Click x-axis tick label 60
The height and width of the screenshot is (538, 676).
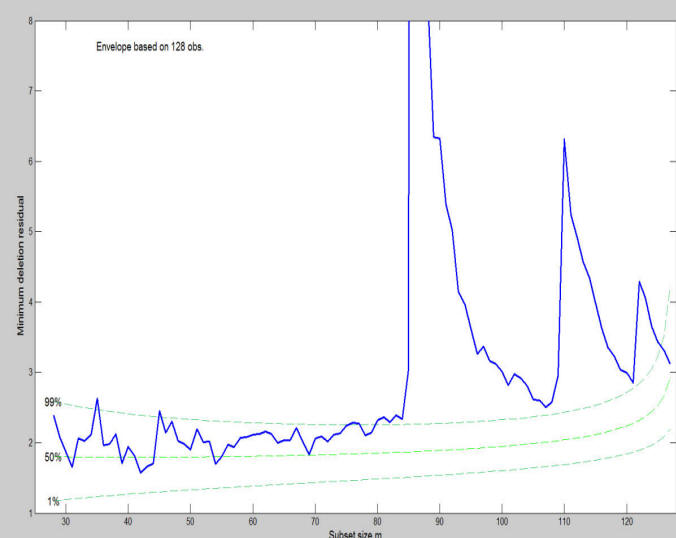(x=253, y=522)
